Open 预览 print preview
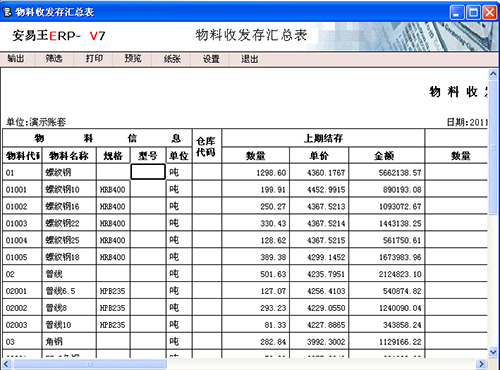 133,59
